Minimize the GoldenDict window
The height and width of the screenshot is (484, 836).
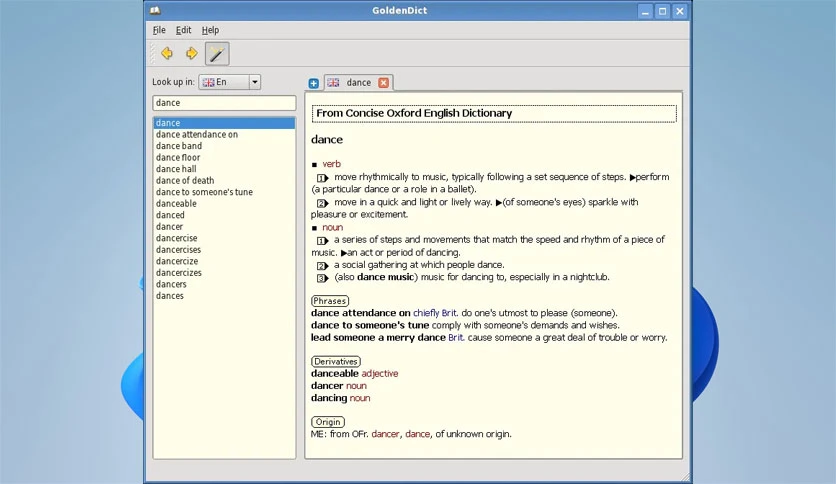coord(645,11)
